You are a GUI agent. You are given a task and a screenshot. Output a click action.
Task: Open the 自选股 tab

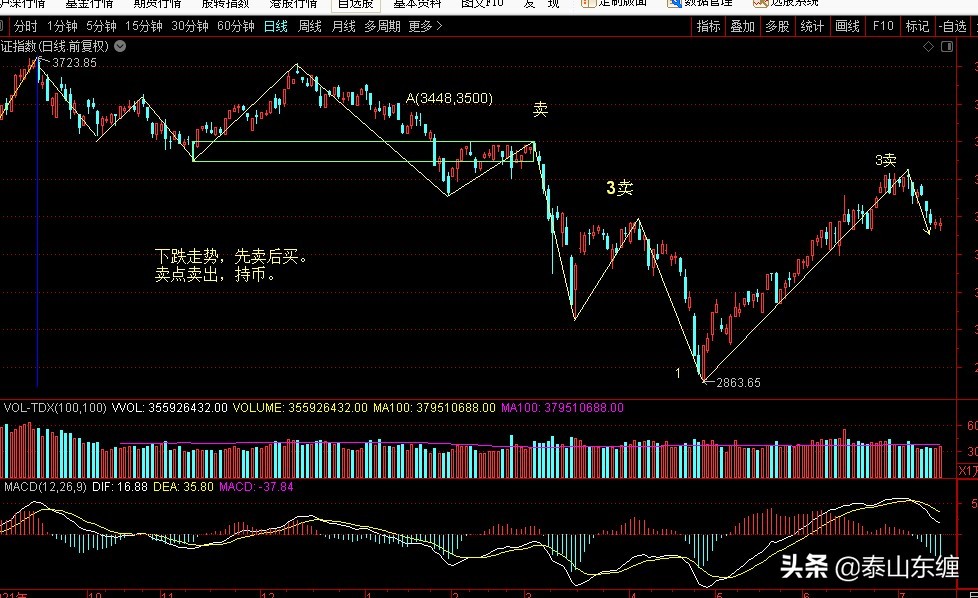pyautogui.click(x=356, y=4)
